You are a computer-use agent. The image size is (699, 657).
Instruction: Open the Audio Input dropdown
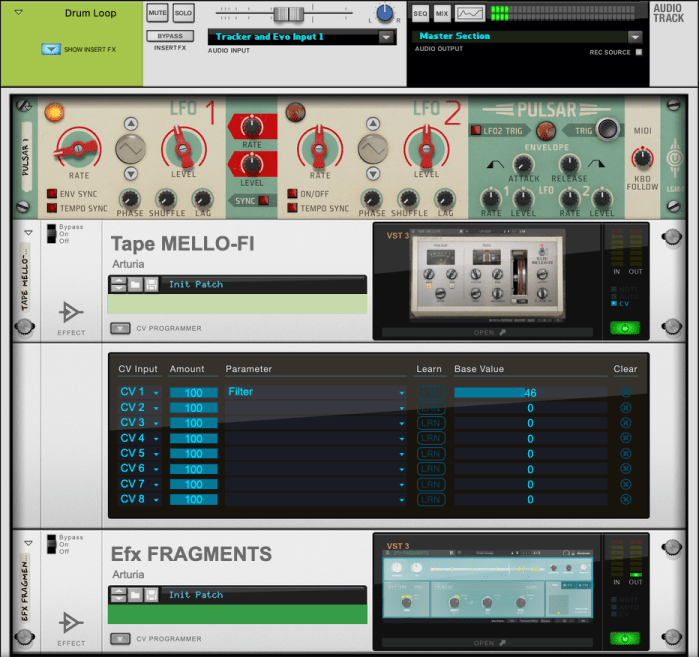[x=386, y=37]
